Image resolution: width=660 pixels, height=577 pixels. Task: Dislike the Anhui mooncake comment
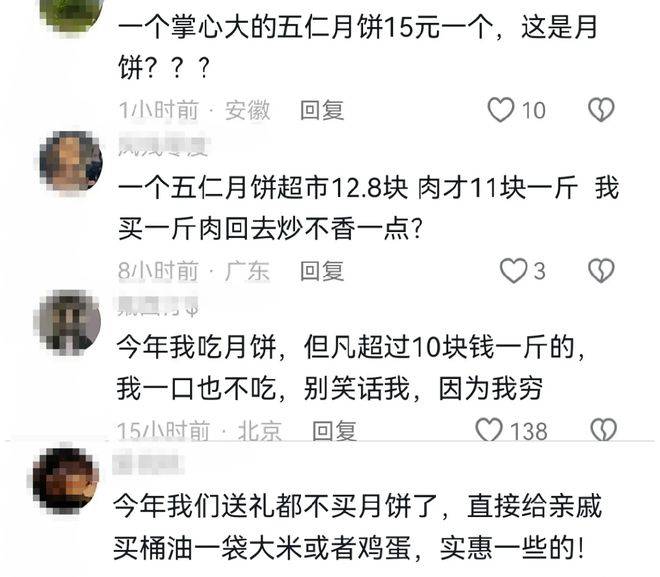coord(601,110)
